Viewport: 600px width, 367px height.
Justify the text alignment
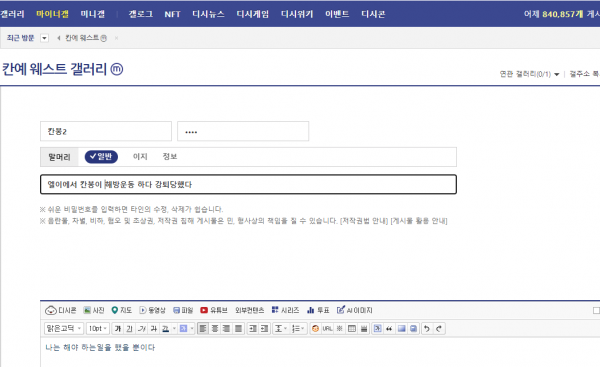coord(238,329)
